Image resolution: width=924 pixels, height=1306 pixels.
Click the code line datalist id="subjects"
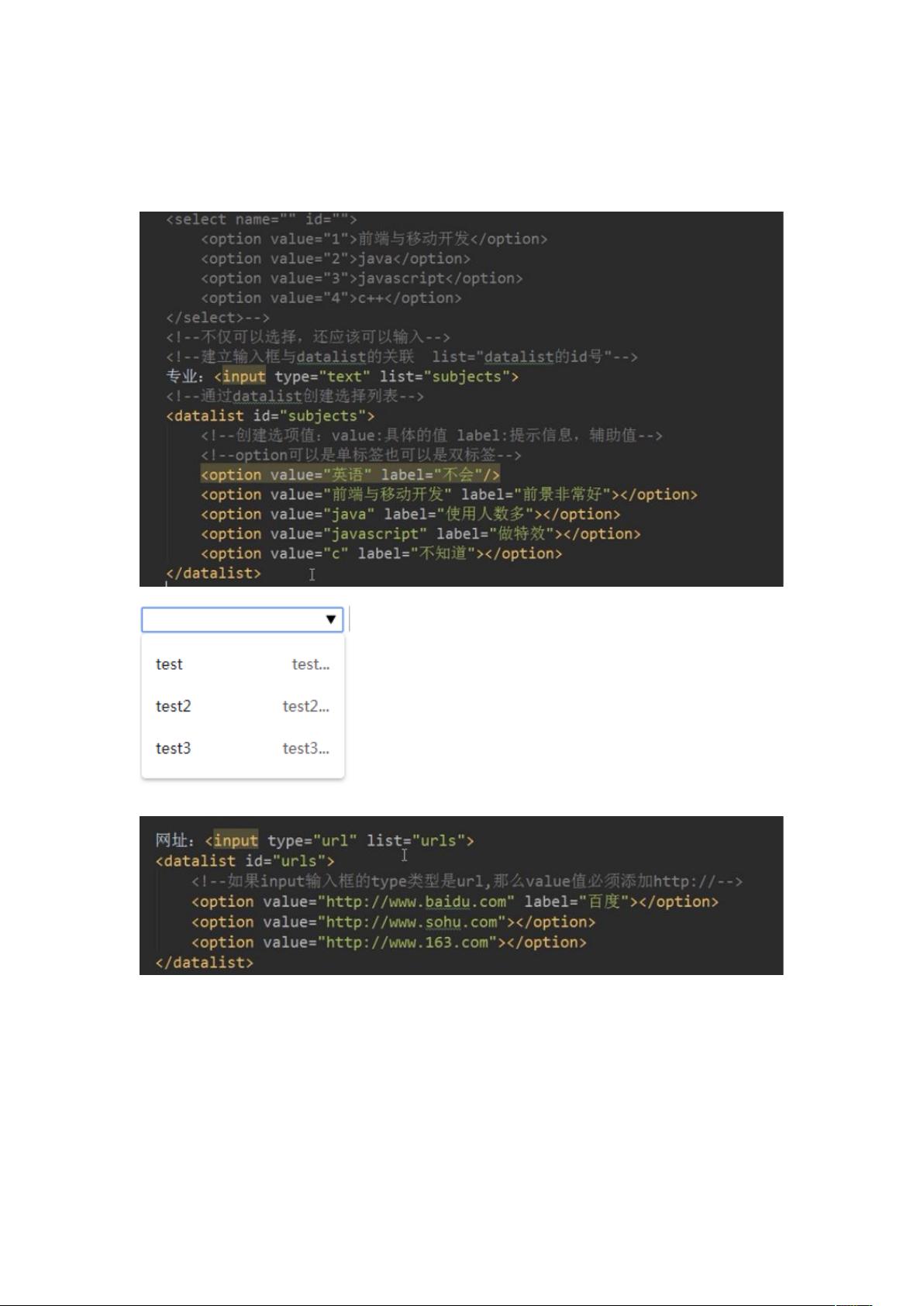pyautogui.click(x=270, y=415)
